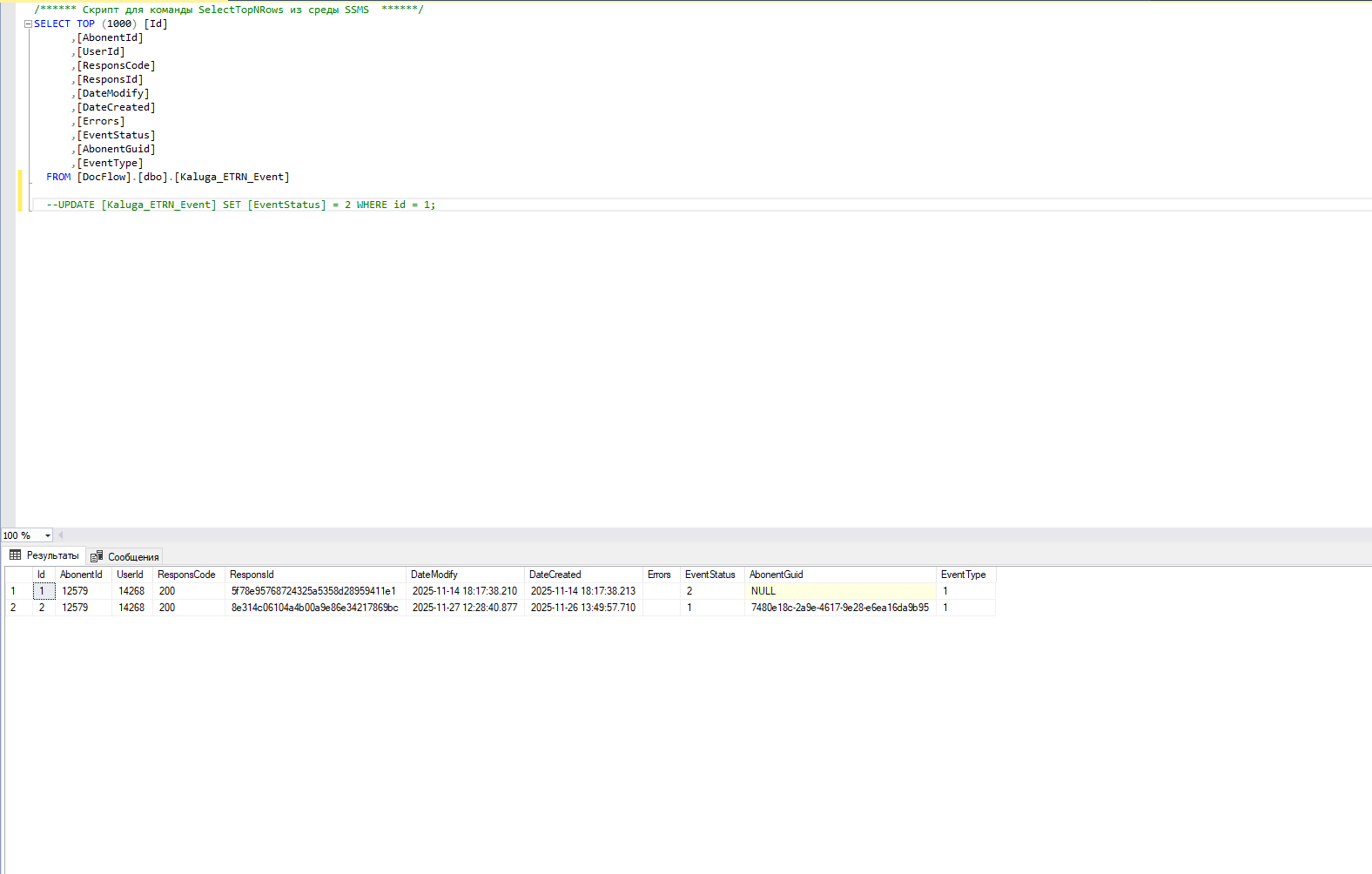The image size is (1372, 874).
Task: Click the results grid icon on Результаты tab
Action: click(16, 555)
